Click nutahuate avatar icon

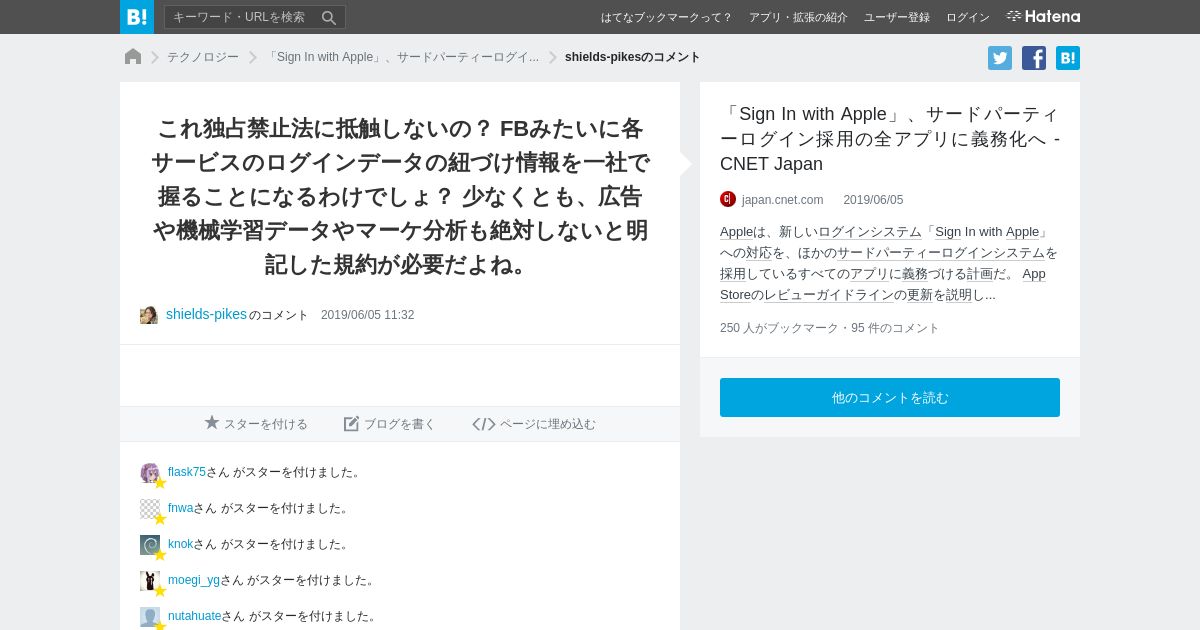[150, 617]
